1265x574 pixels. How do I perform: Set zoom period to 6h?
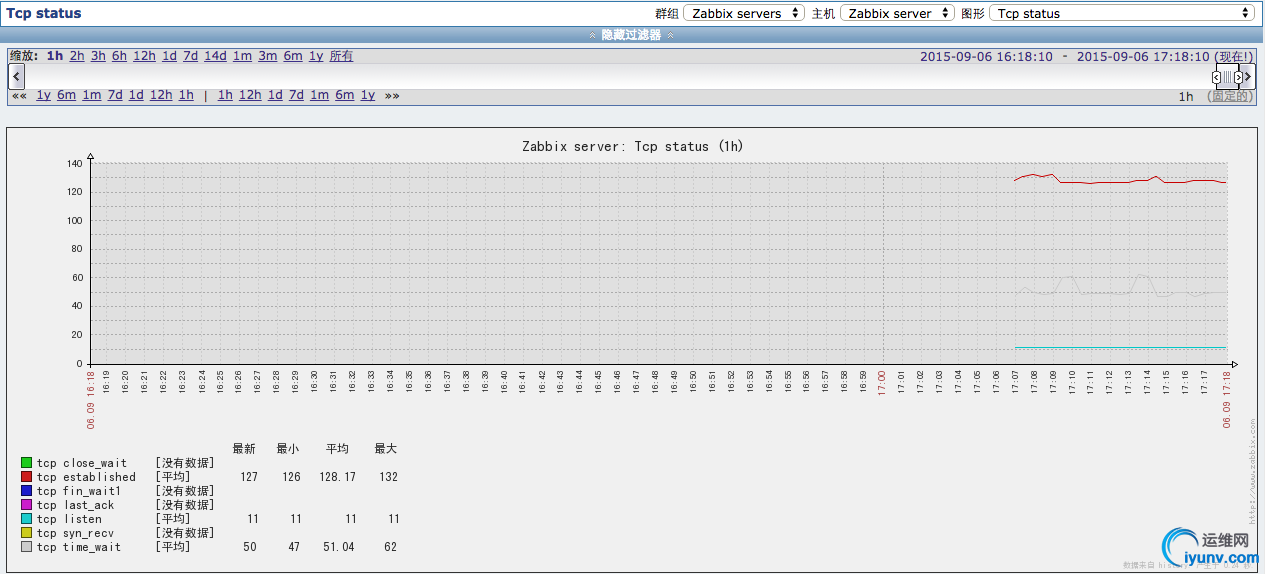(x=119, y=56)
